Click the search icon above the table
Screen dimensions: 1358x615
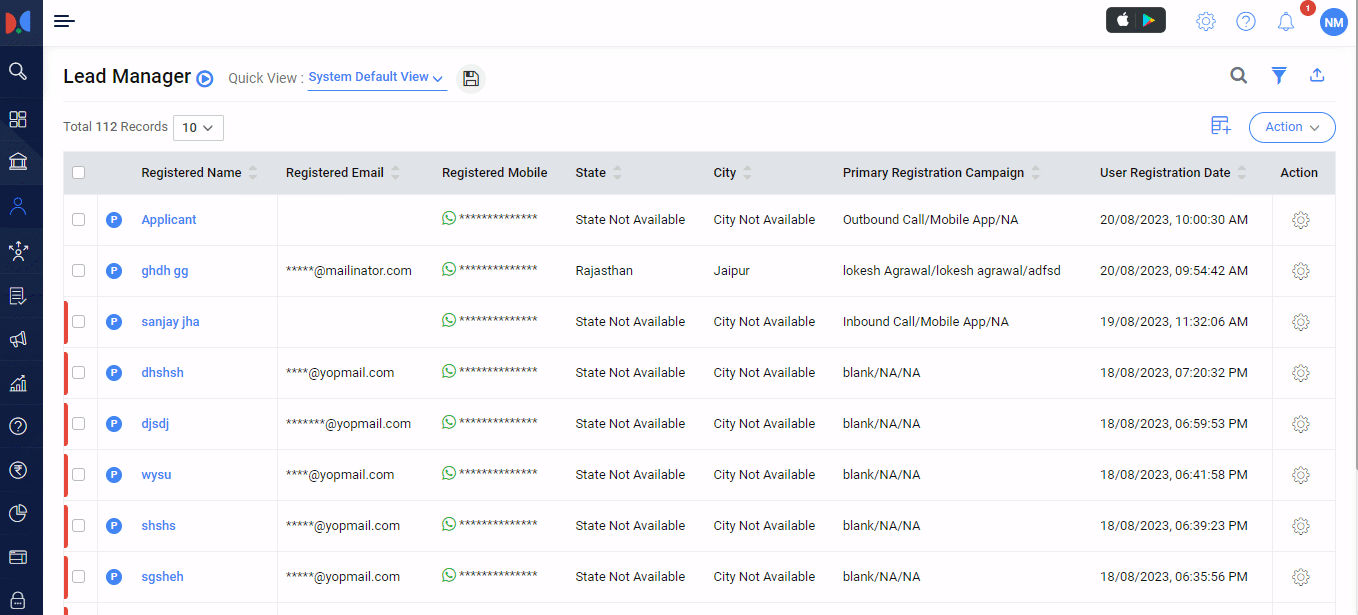pyautogui.click(x=1238, y=75)
